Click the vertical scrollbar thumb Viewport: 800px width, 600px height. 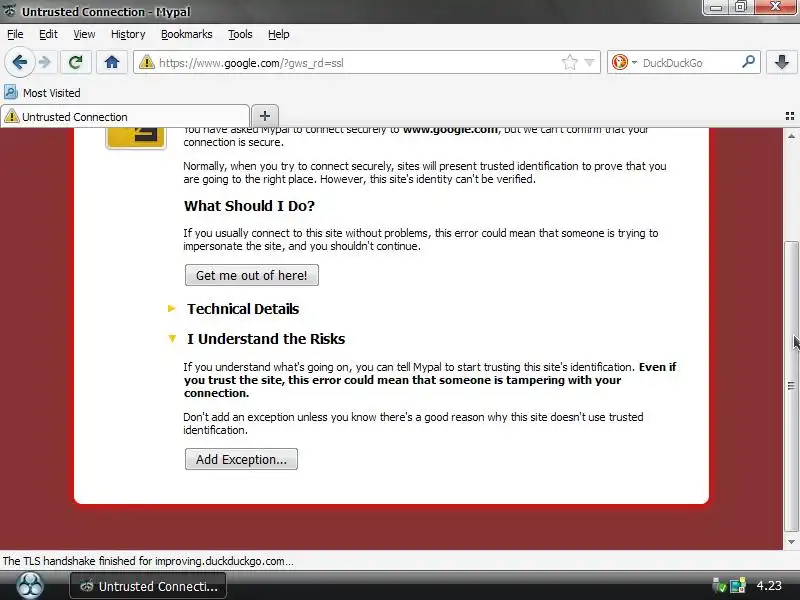[791, 386]
